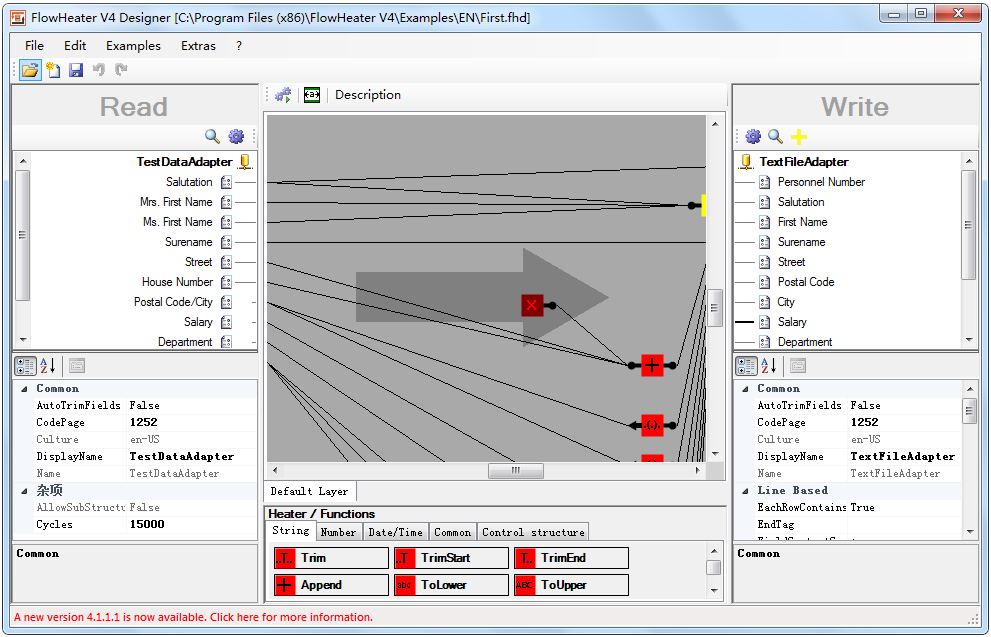Click the TestDataAdapter adapter icon
Image resolution: width=991 pixels, height=637 pixels.
click(x=245, y=162)
